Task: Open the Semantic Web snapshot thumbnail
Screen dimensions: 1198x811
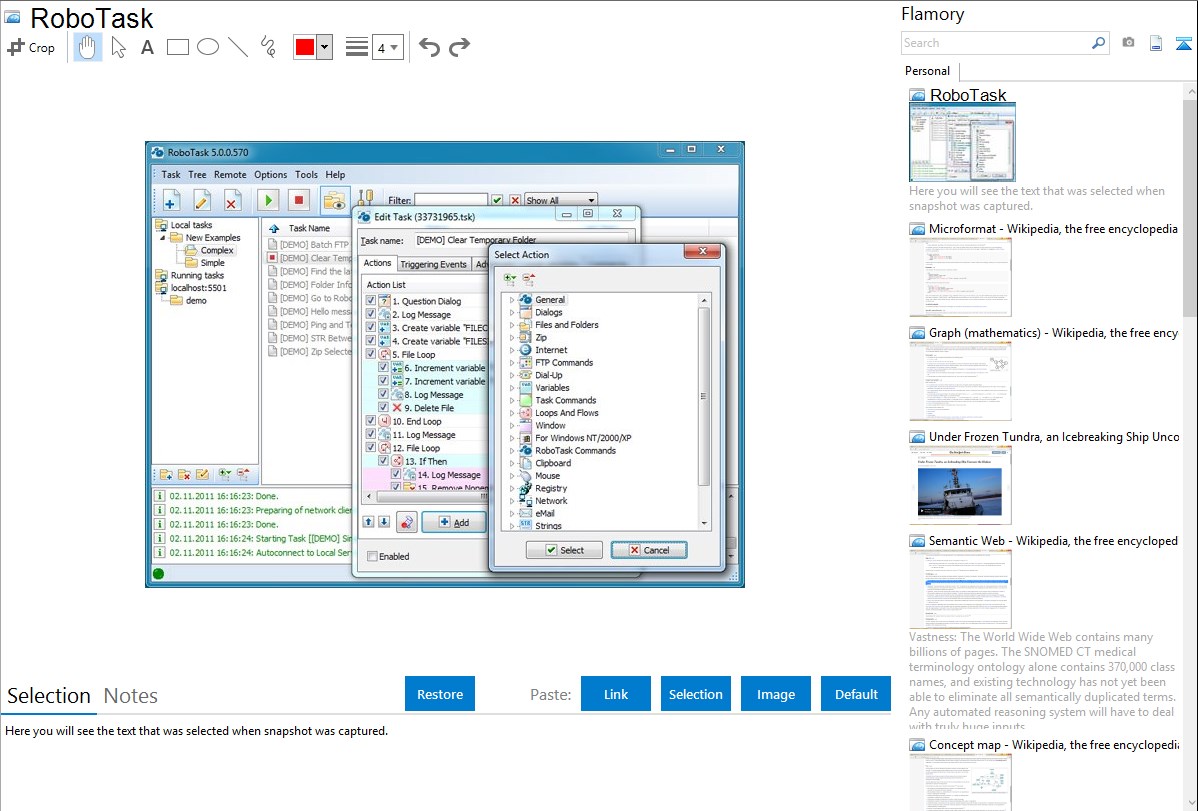Action: point(960,588)
